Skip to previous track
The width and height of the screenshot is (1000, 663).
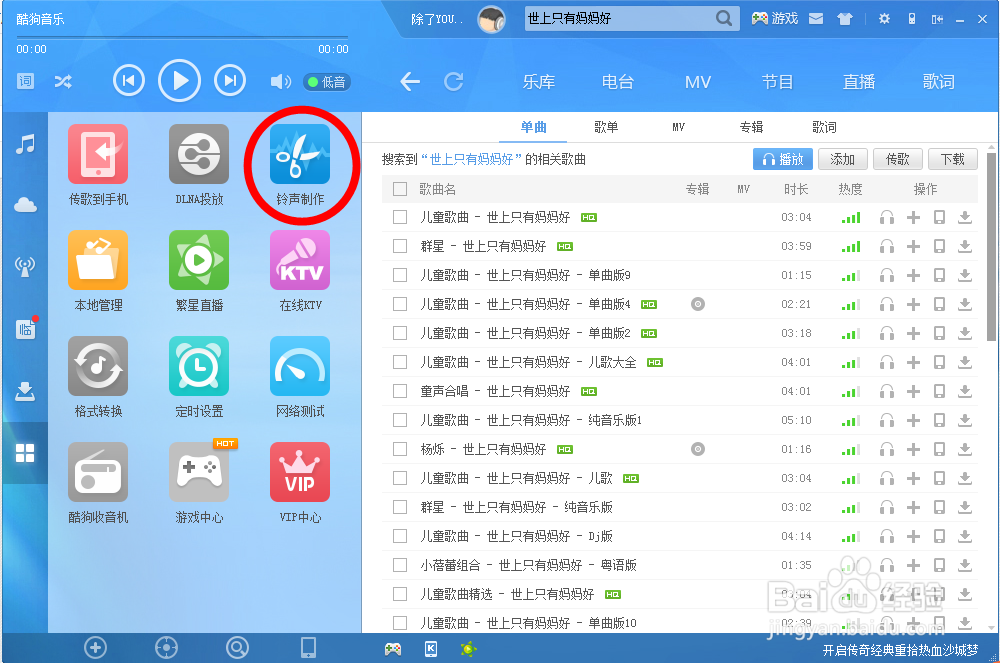pos(129,80)
